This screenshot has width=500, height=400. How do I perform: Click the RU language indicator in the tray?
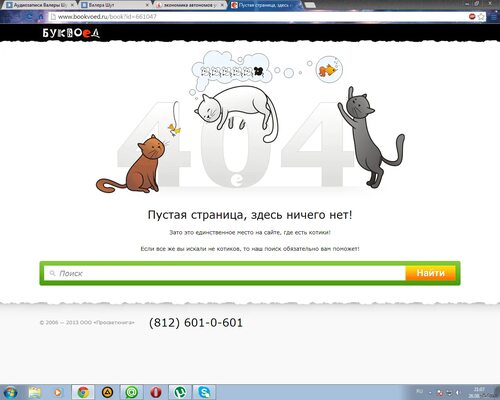419,391
